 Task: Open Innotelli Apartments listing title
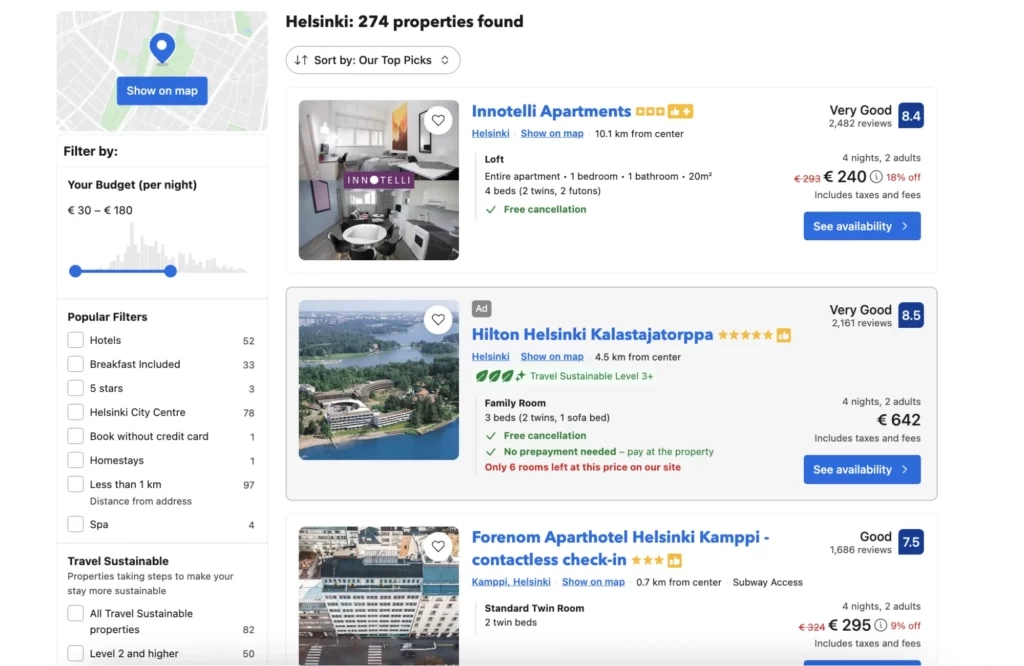coord(551,112)
